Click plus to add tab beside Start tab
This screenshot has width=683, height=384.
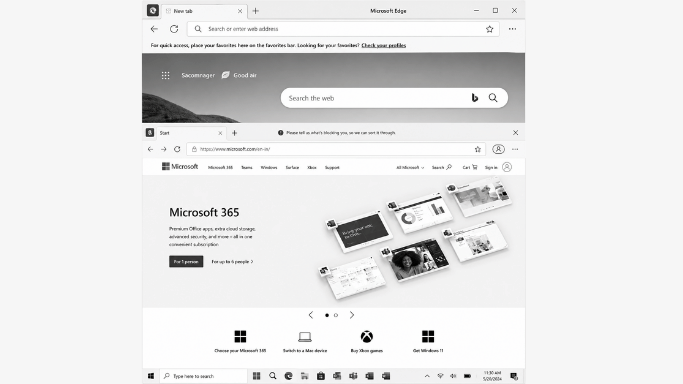pyautogui.click(x=234, y=133)
